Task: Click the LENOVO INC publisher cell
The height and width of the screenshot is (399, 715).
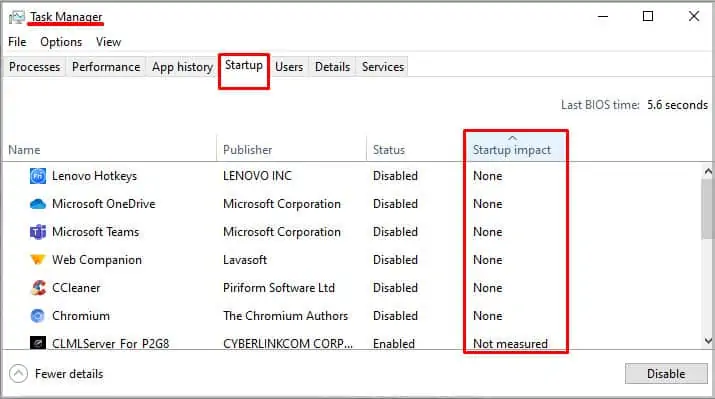Action: (258, 176)
